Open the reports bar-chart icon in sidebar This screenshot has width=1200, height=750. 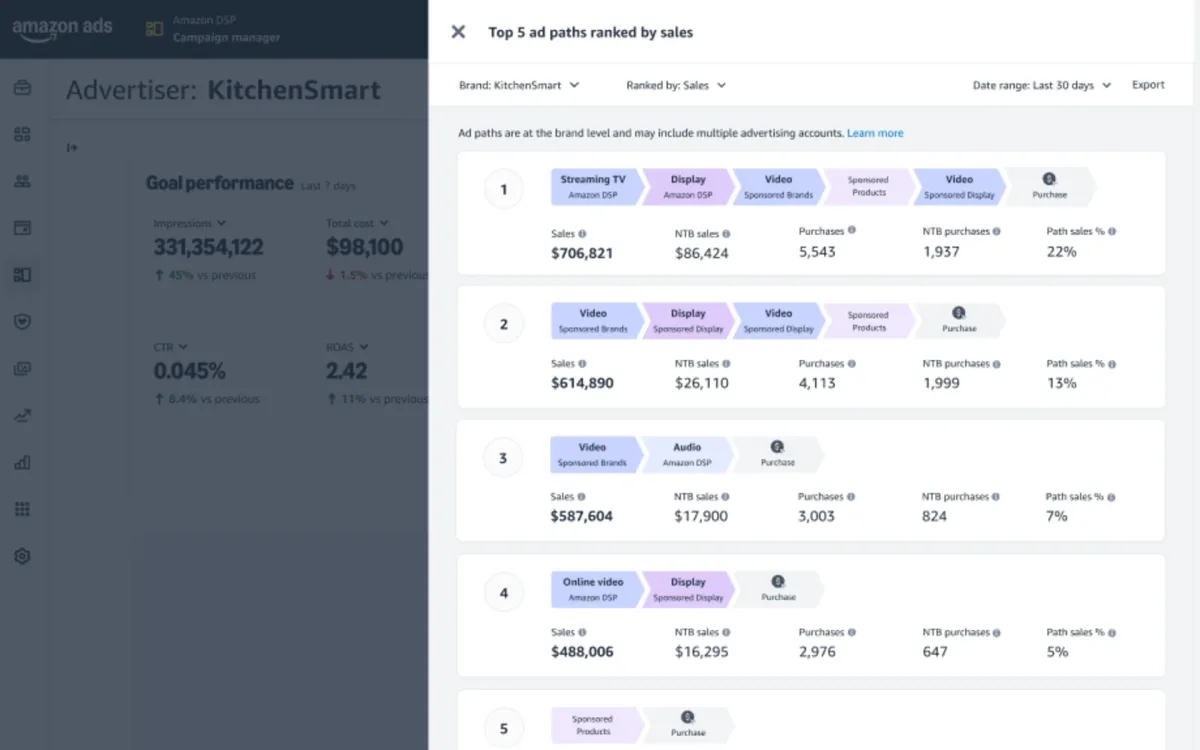pos(22,462)
